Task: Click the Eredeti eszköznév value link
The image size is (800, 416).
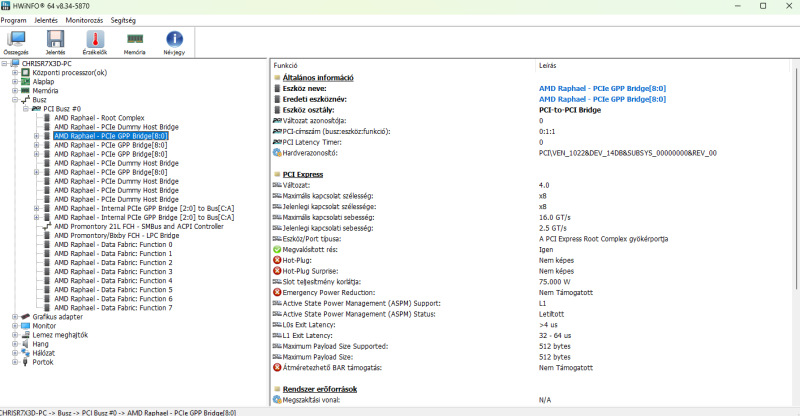Action: (603, 99)
